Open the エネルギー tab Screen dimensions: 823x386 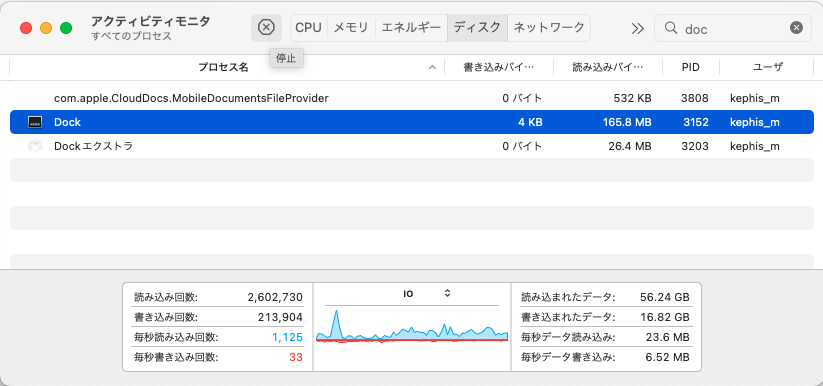coord(411,27)
